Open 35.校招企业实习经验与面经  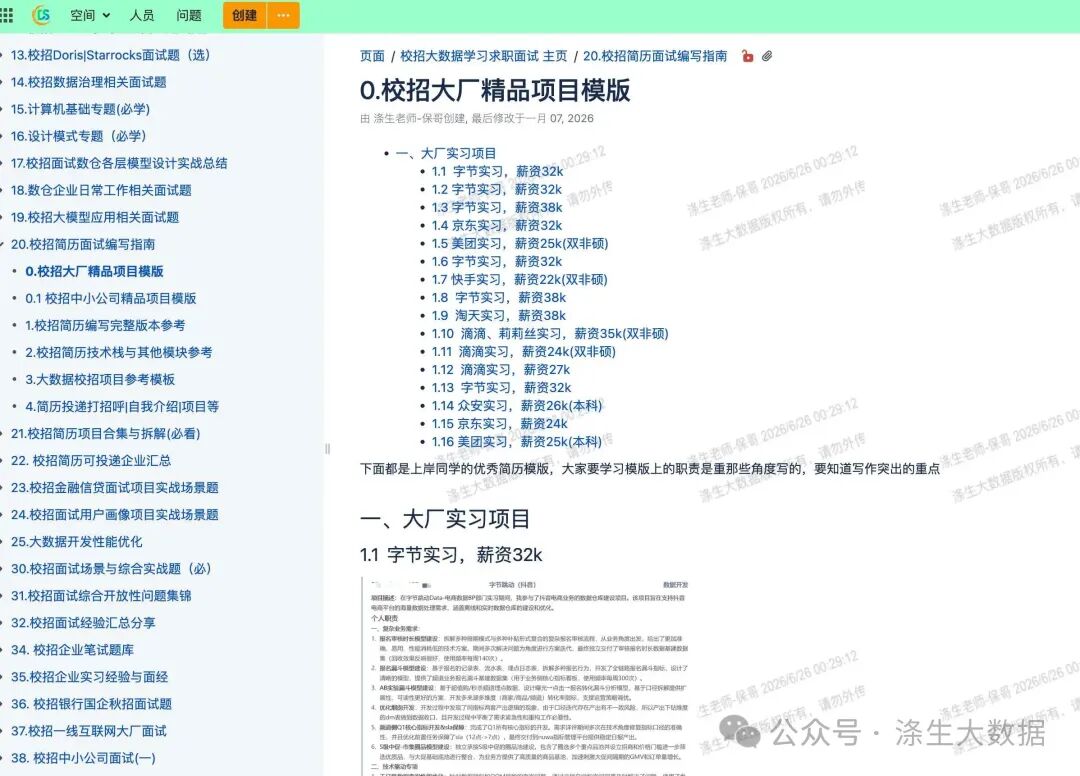click(89, 677)
